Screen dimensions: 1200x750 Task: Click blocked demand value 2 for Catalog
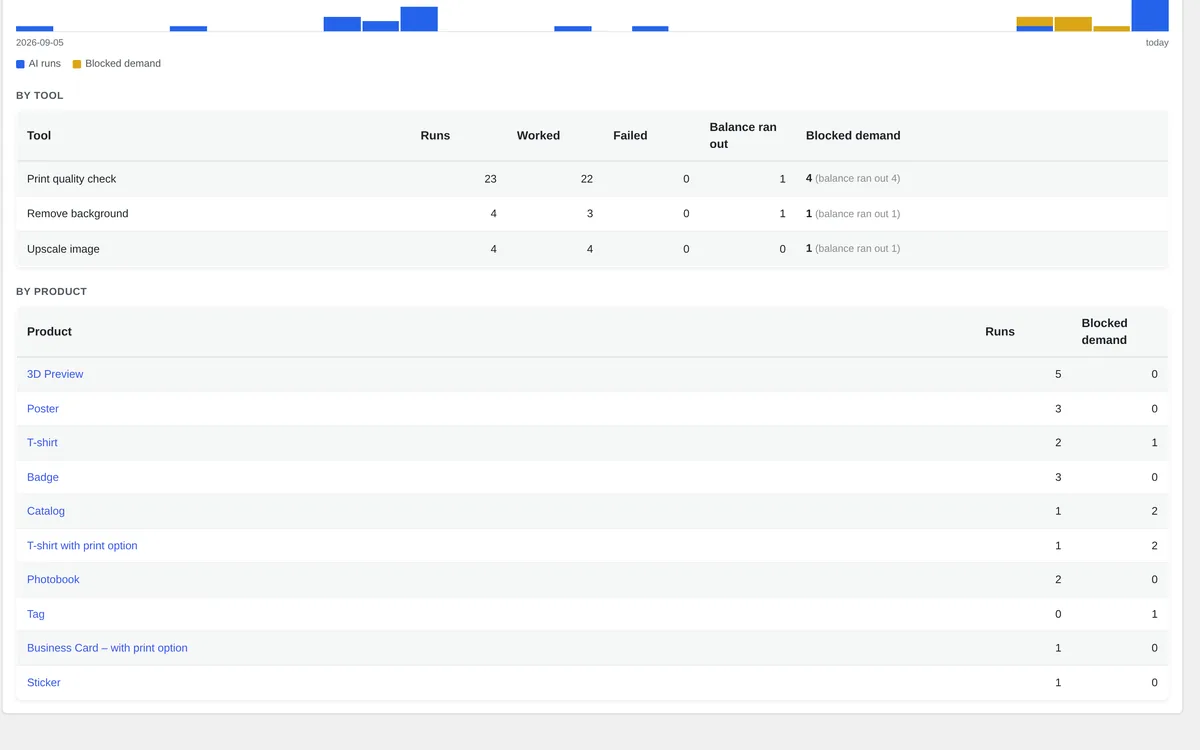[1154, 511]
